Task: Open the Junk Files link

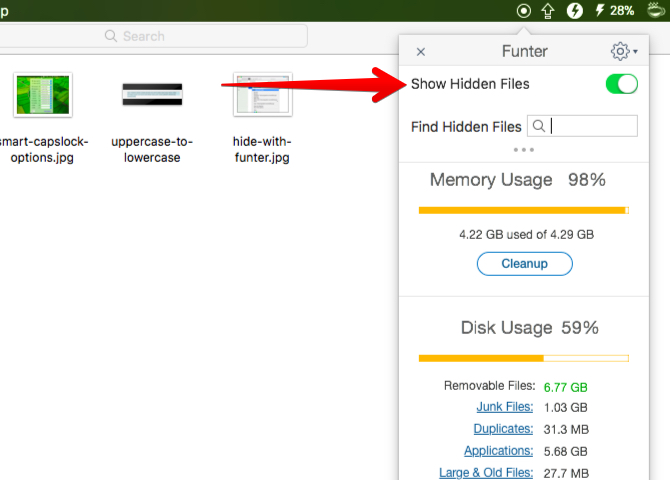Action: pos(504,407)
